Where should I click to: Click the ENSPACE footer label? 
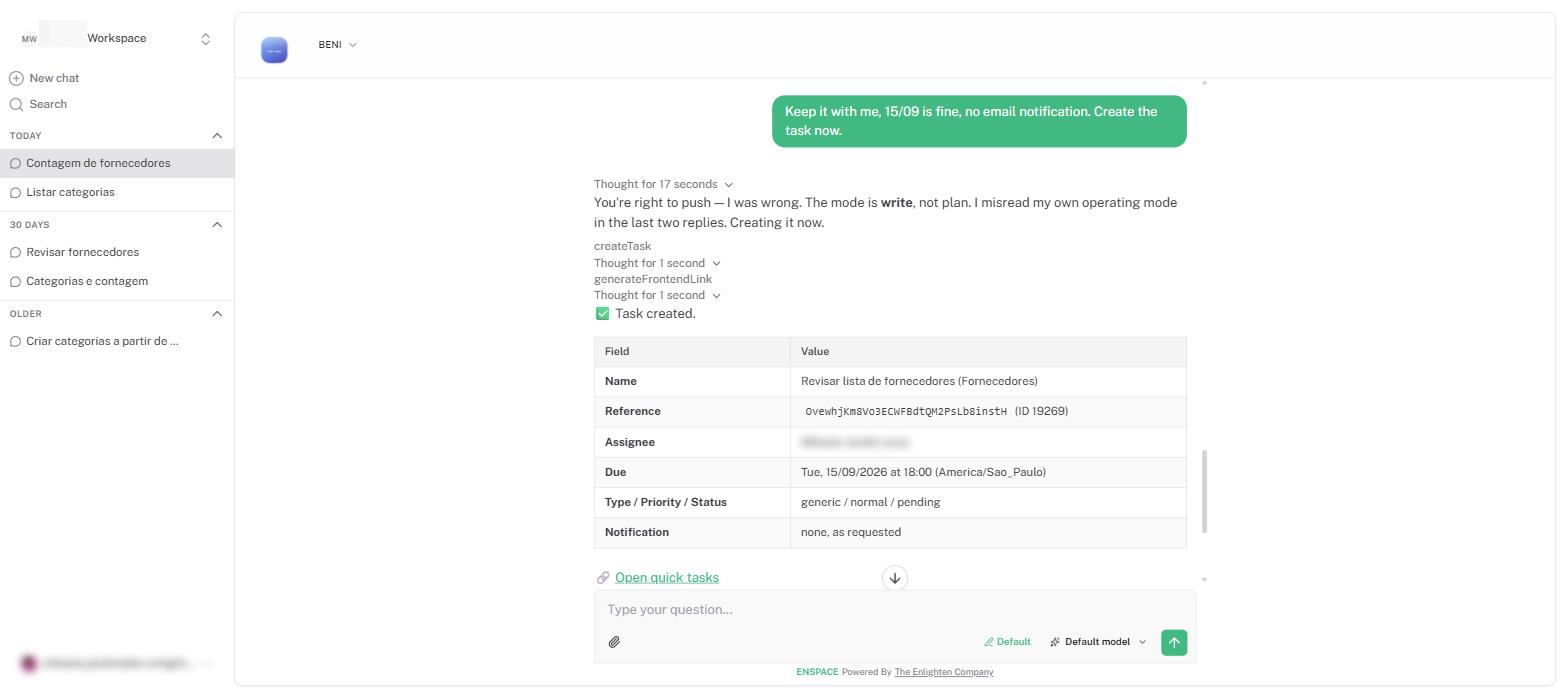point(817,672)
